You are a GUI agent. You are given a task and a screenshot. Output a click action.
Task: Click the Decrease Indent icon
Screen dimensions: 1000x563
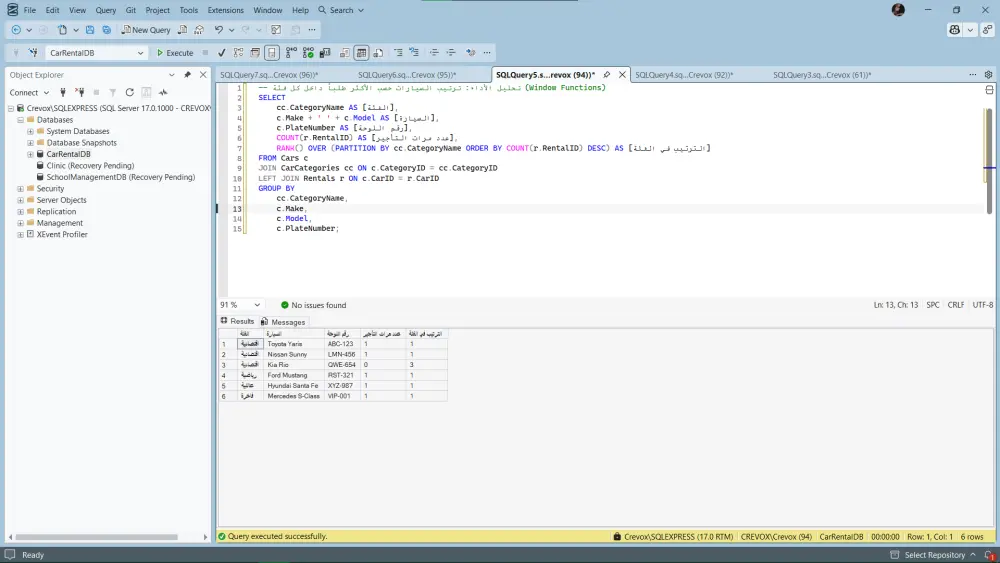click(434, 53)
